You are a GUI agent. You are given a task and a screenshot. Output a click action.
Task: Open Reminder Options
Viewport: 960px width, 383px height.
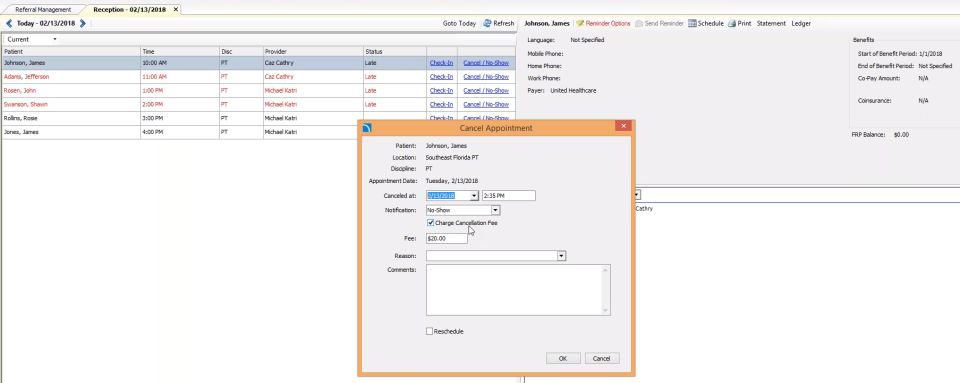point(603,24)
